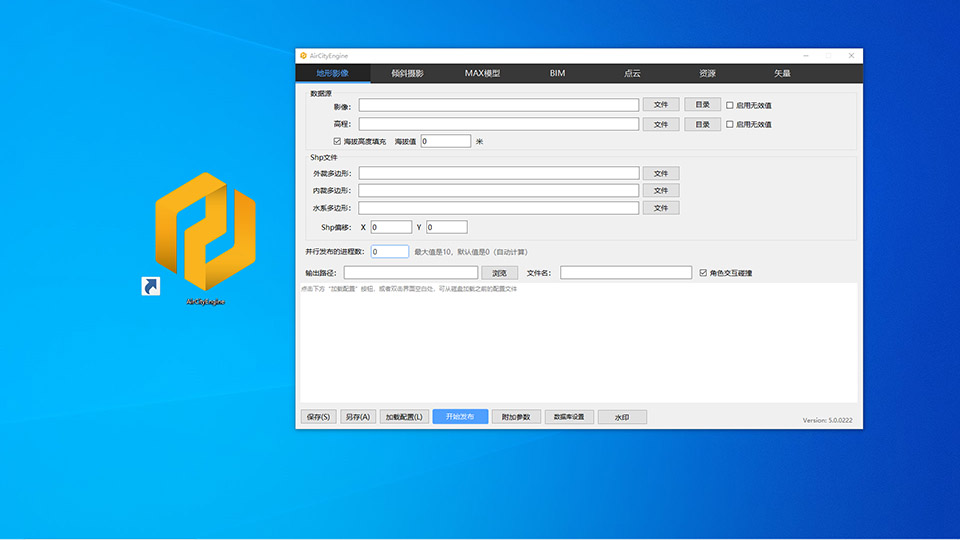Click the 水印 button

[x=622, y=417]
